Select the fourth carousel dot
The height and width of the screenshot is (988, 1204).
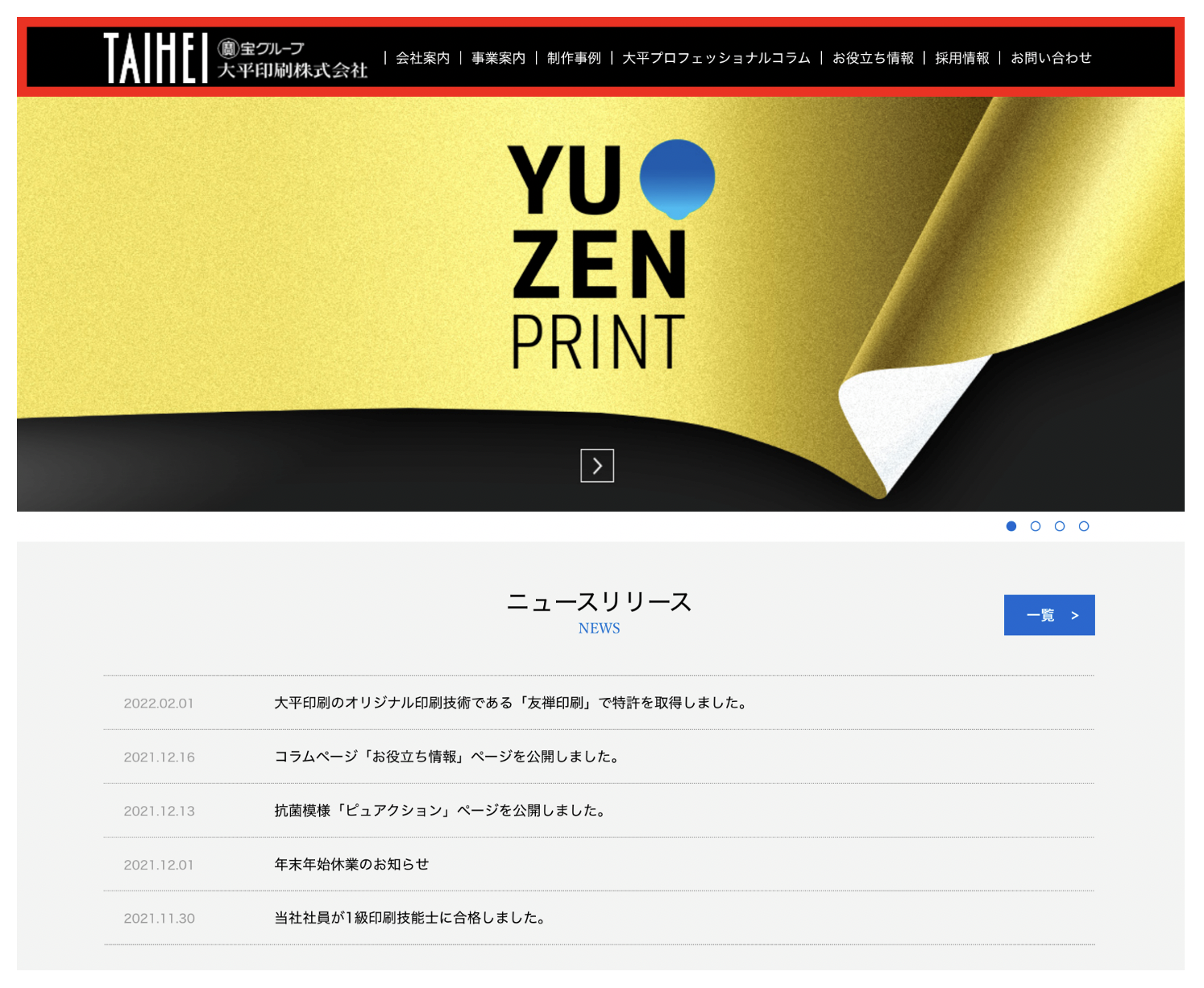[1084, 526]
